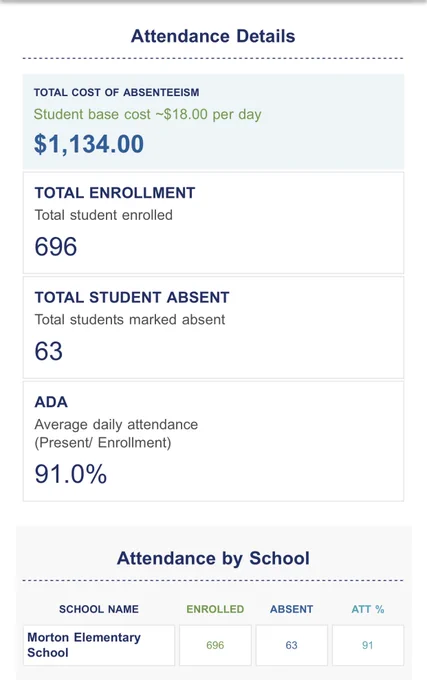Image resolution: width=427 pixels, height=680 pixels.
Task: Click the 91 attendance percent cell
Action: (x=368, y=645)
